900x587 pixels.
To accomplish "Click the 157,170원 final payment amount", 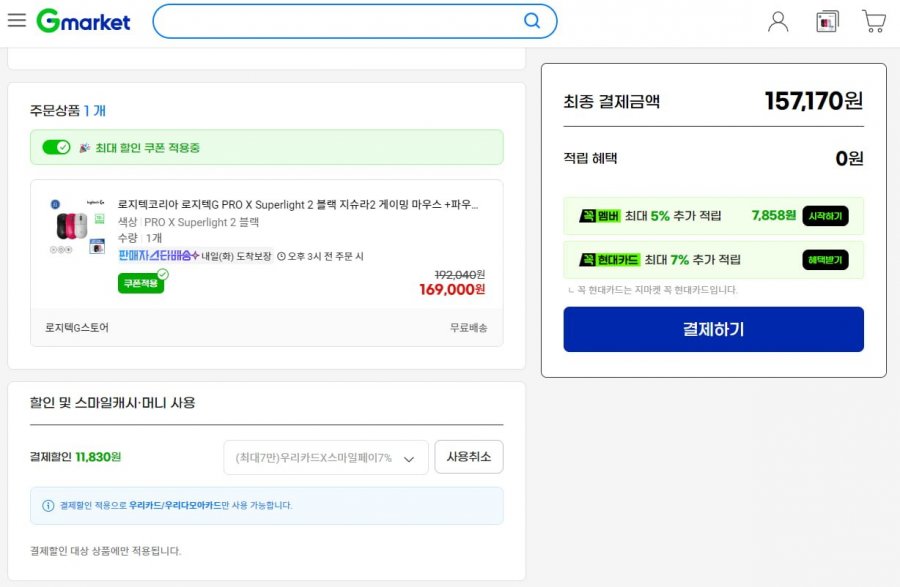I will [814, 101].
